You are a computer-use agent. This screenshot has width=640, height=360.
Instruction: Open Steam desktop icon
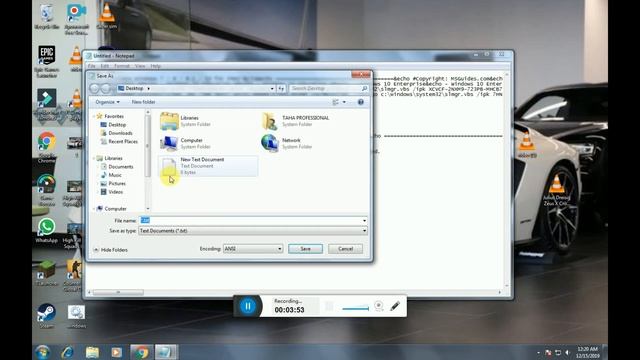(46, 316)
